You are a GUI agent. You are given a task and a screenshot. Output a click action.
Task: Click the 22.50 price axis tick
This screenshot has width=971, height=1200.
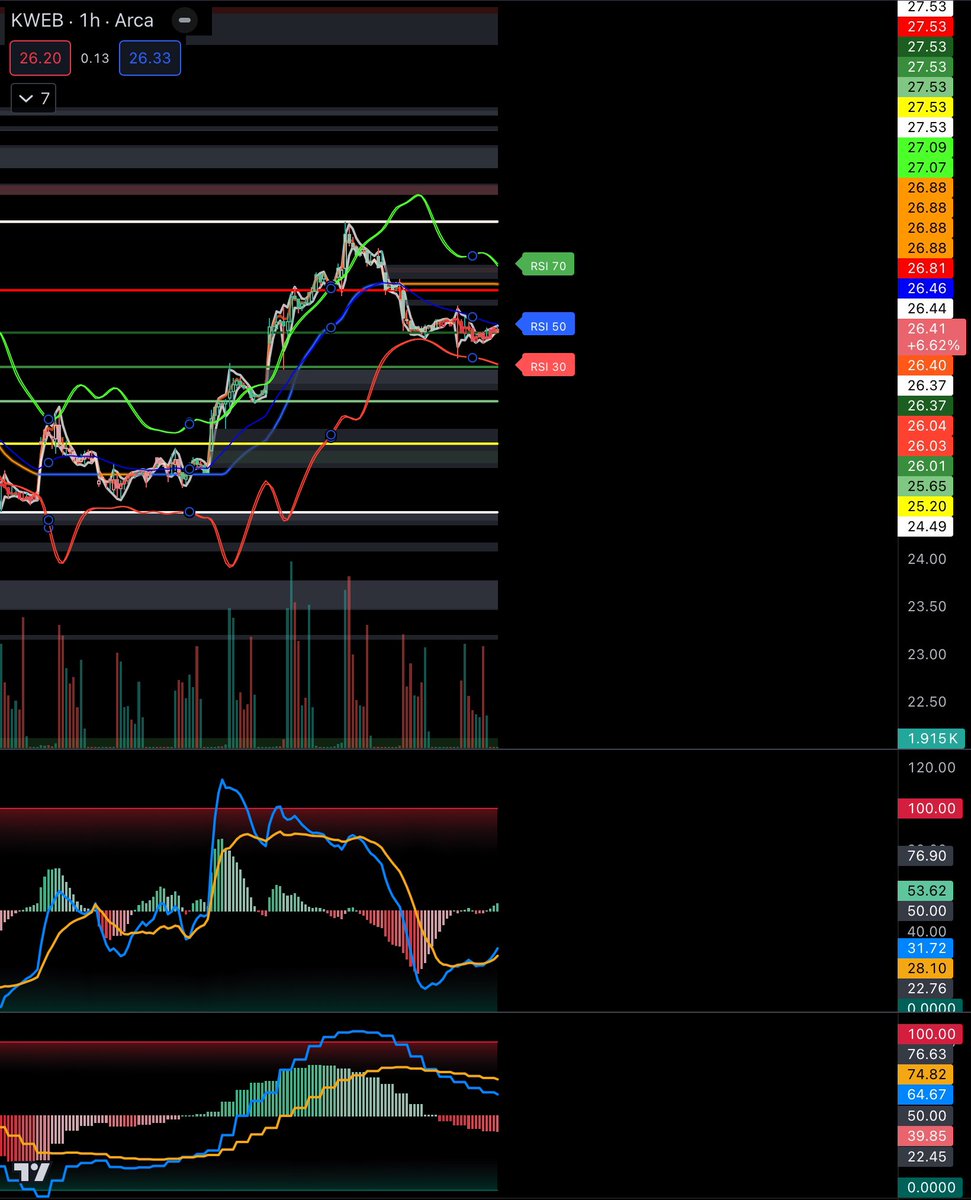(927, 702)
